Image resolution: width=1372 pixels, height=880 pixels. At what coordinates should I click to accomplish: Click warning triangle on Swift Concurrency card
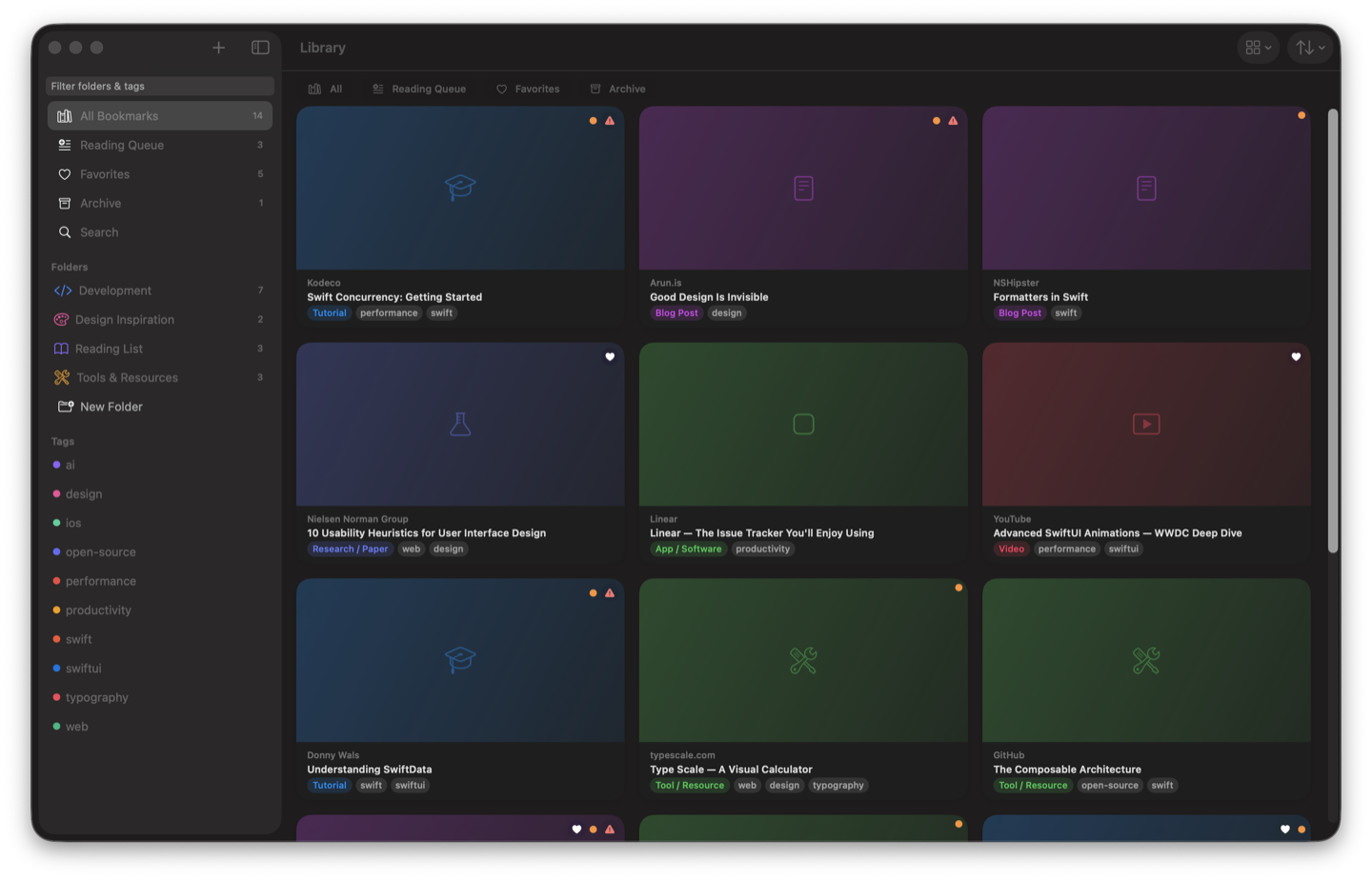pyautogui.click(x=610, y=121)
